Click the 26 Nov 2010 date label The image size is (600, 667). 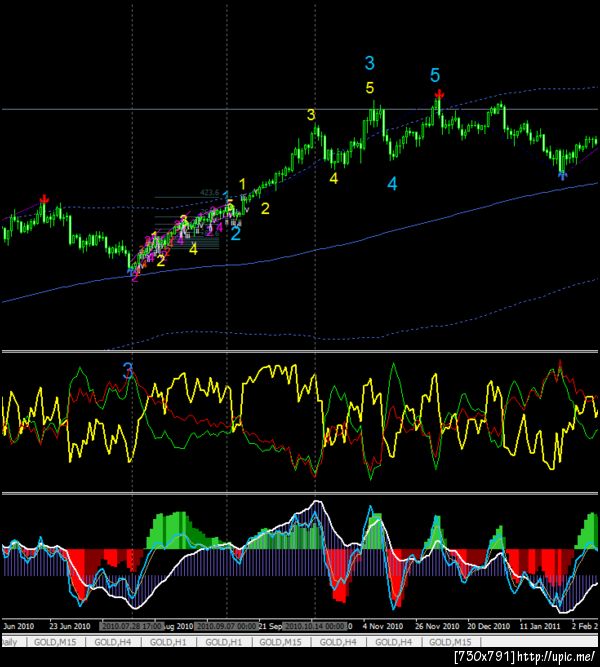tap(437, 626)
